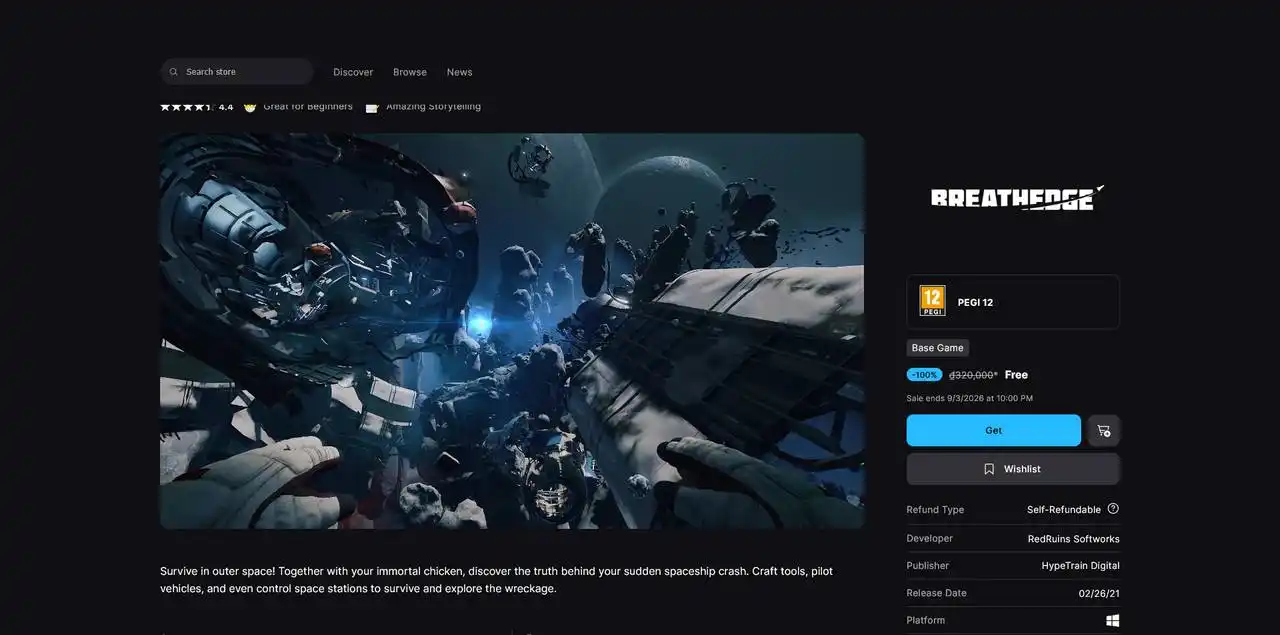Open the Browse tab
The image size is (1280, 635).
point(410,72)
